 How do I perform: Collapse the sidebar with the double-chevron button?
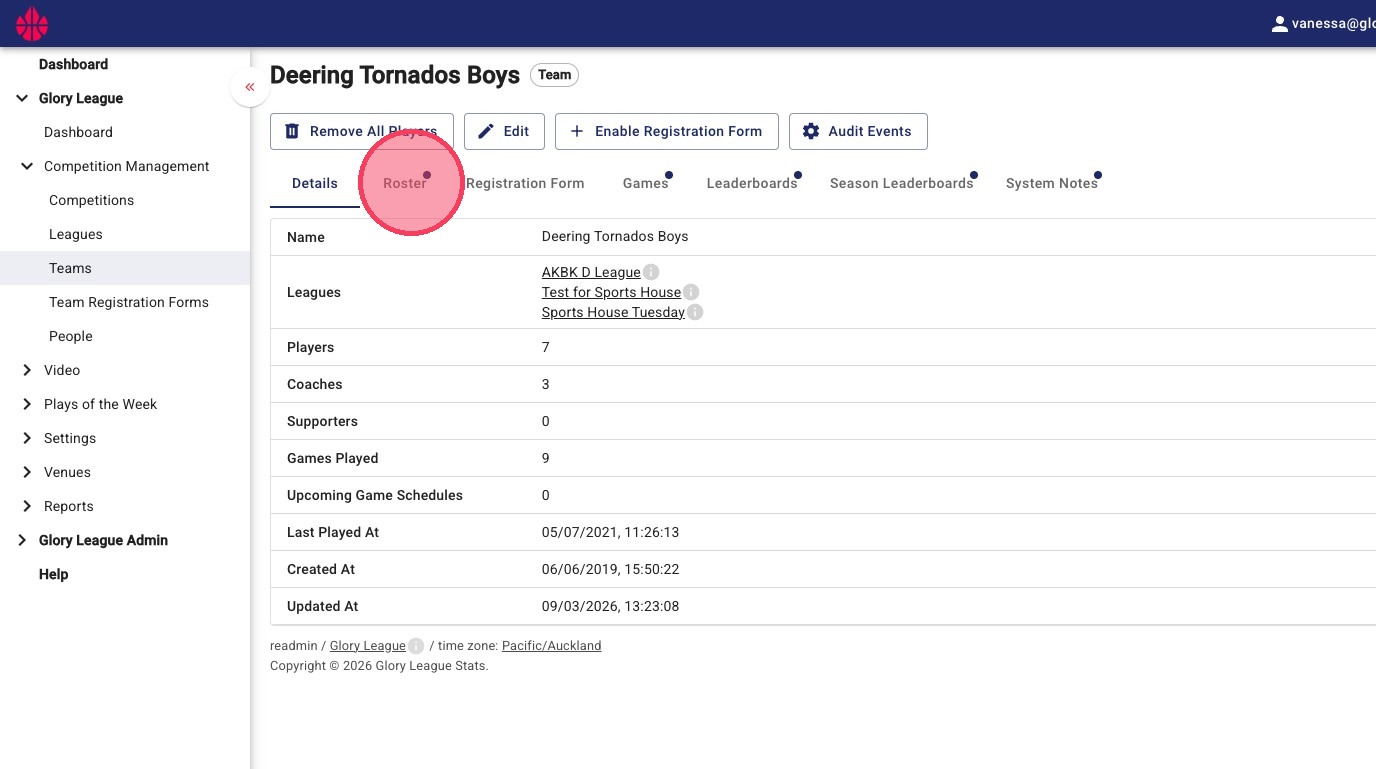coord(250,87)
